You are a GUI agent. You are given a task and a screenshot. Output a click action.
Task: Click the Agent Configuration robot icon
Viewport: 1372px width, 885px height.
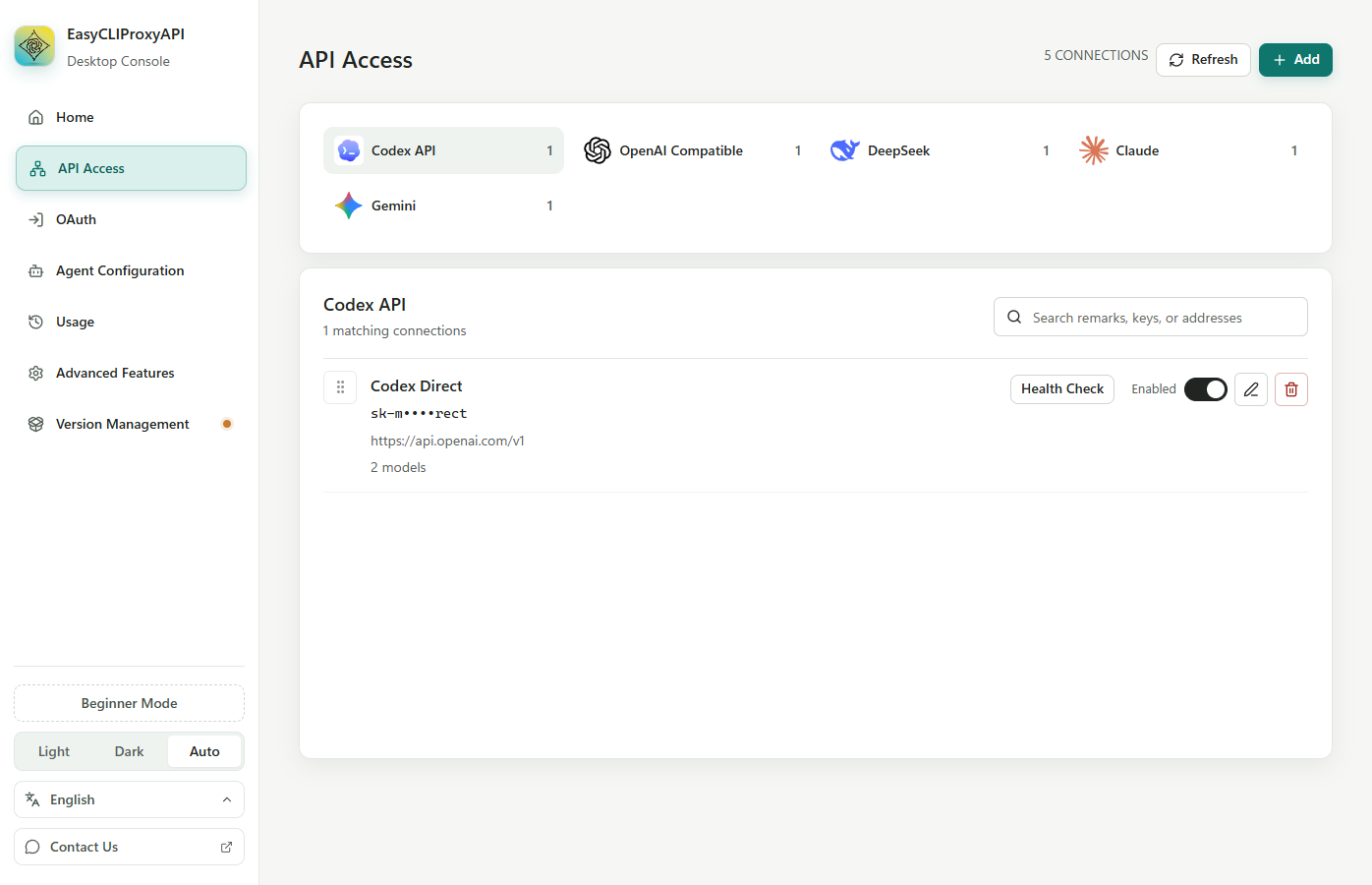[x=36, y=270]
